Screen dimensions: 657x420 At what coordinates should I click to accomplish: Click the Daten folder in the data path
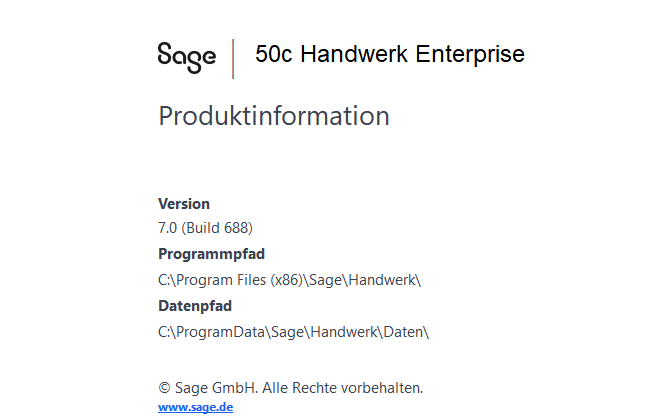point(404,332)
